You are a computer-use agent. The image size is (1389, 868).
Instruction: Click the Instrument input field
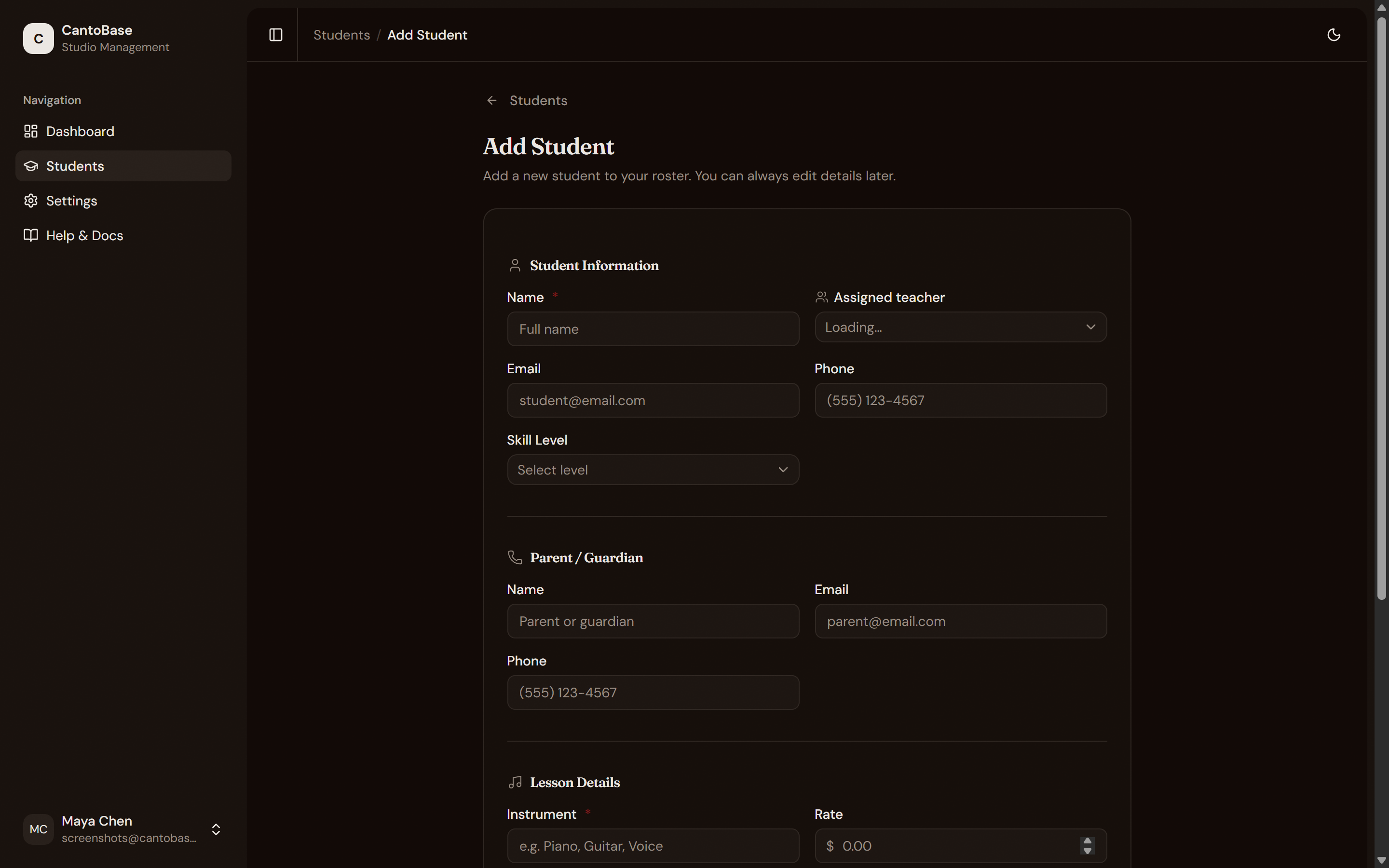click(653, 846)
